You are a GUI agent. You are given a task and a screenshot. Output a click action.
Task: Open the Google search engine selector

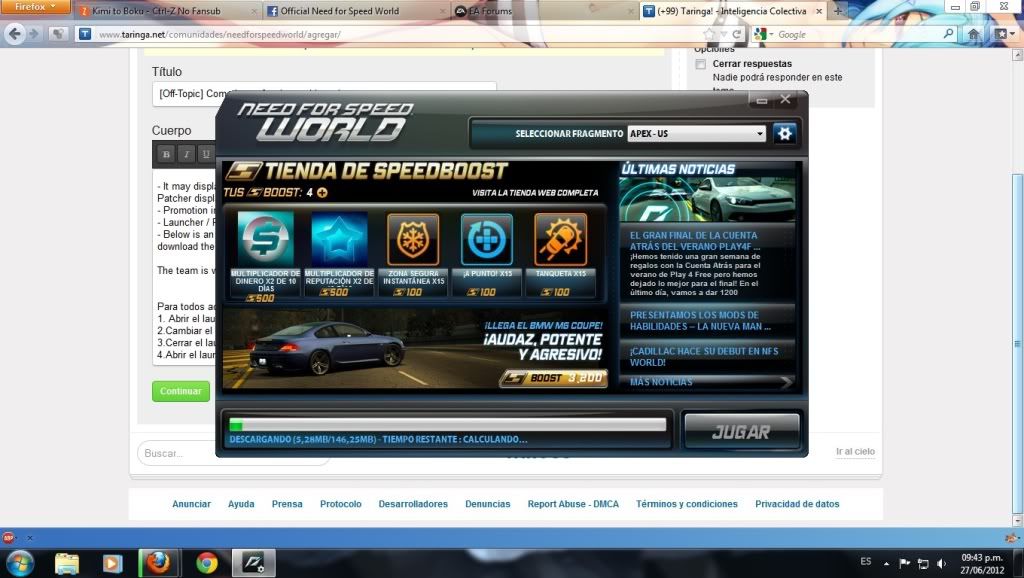point(761,34)
